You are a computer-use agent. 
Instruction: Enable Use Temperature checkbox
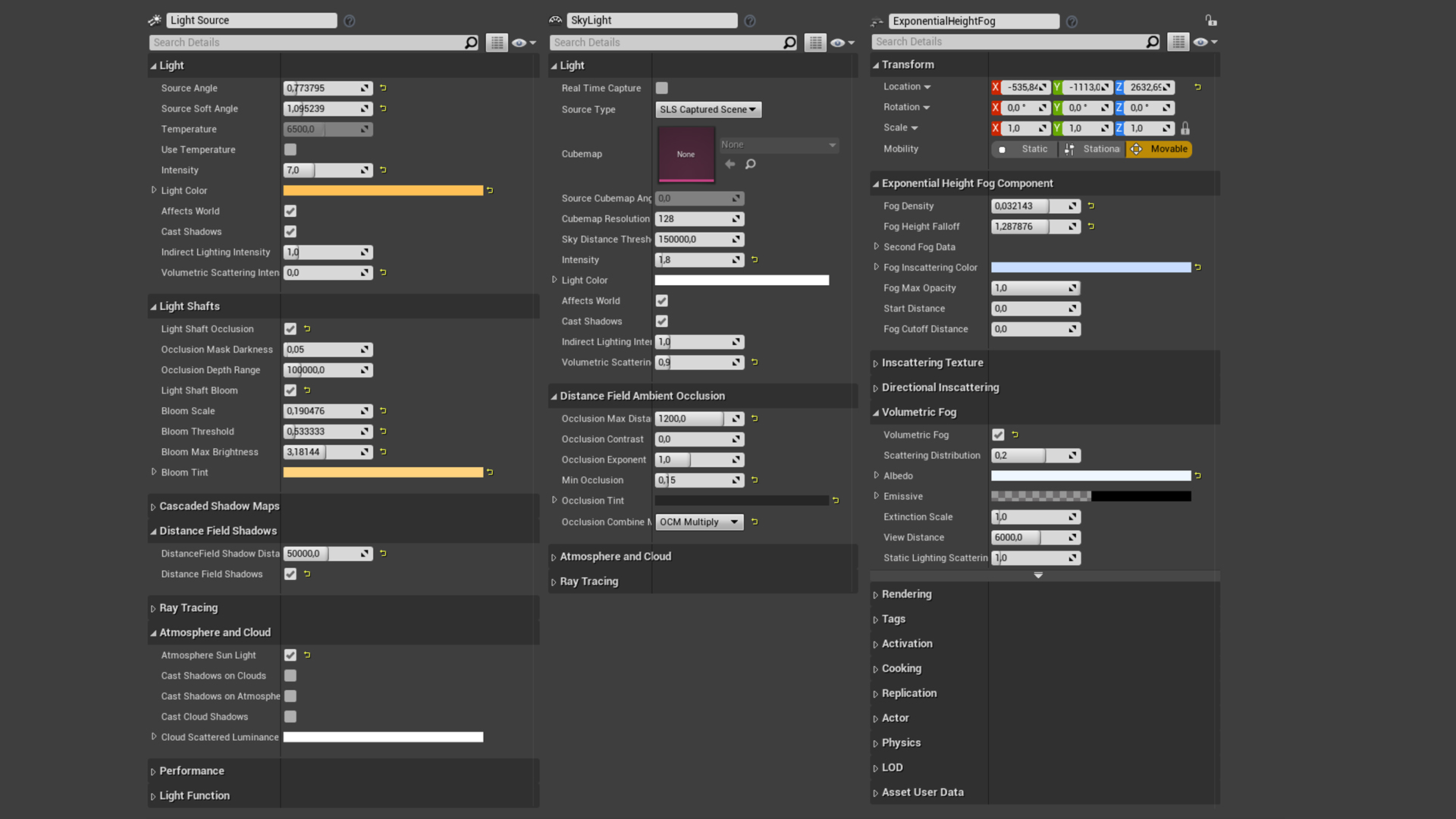tap(290, 149)
